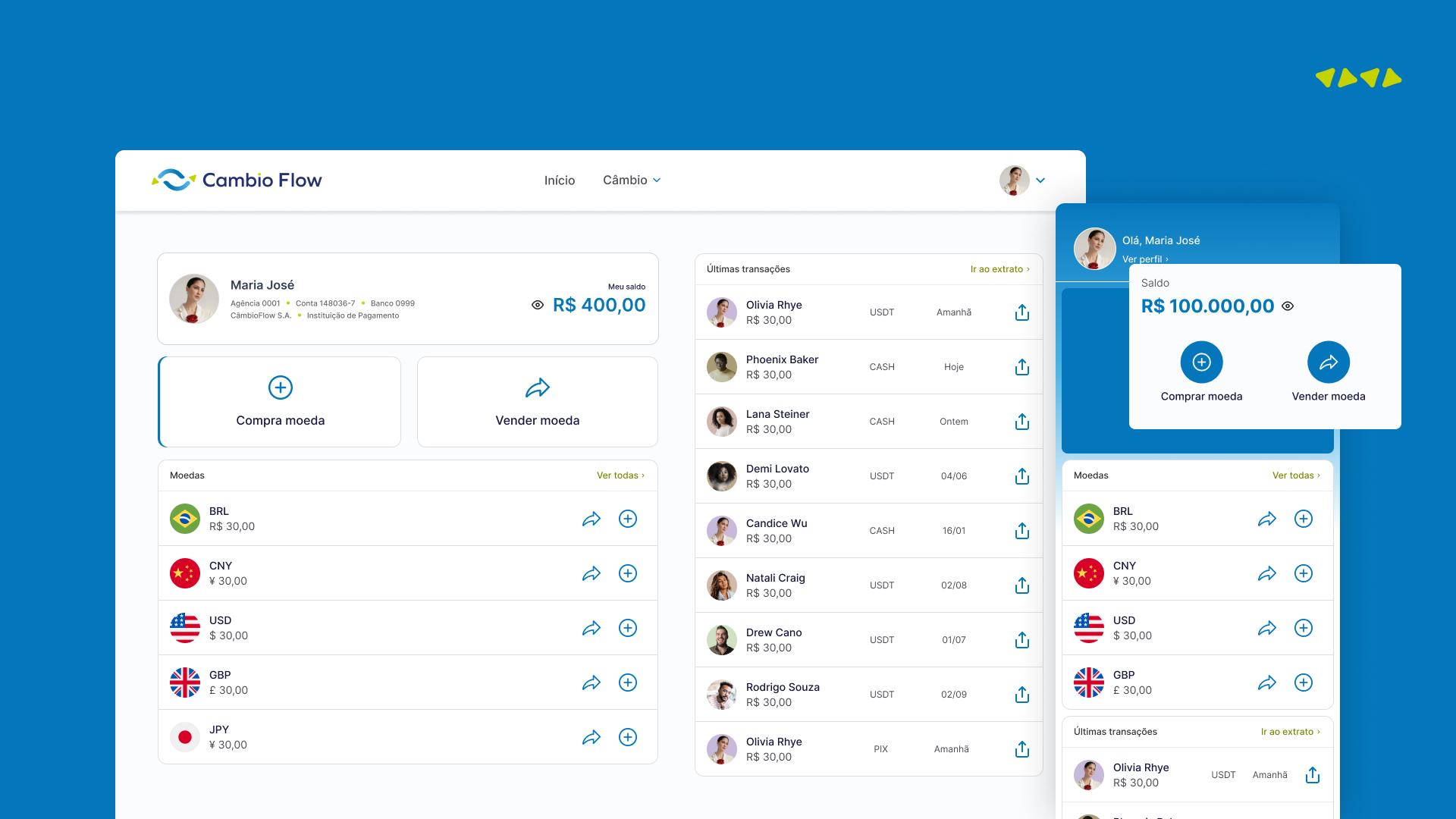Click the Compra moeda card

point(280,402)
